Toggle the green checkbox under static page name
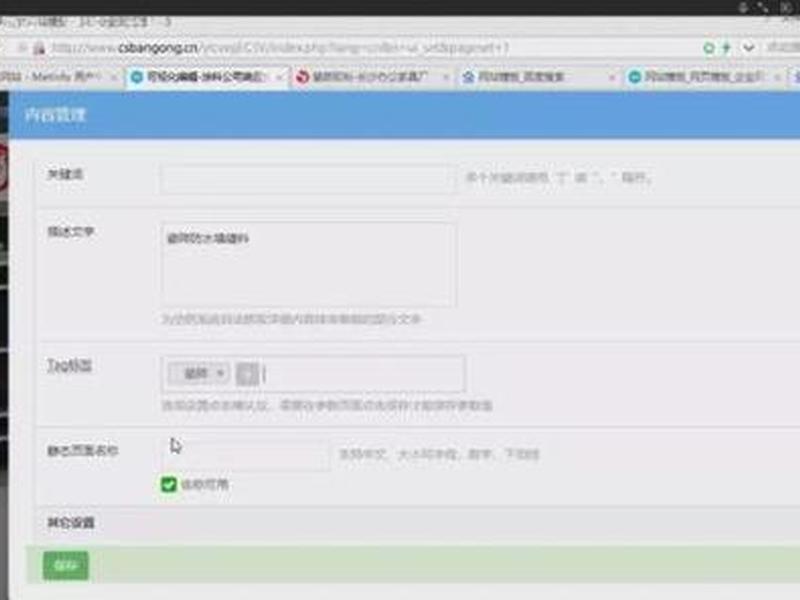800x600 pixels. pos(168,484)
